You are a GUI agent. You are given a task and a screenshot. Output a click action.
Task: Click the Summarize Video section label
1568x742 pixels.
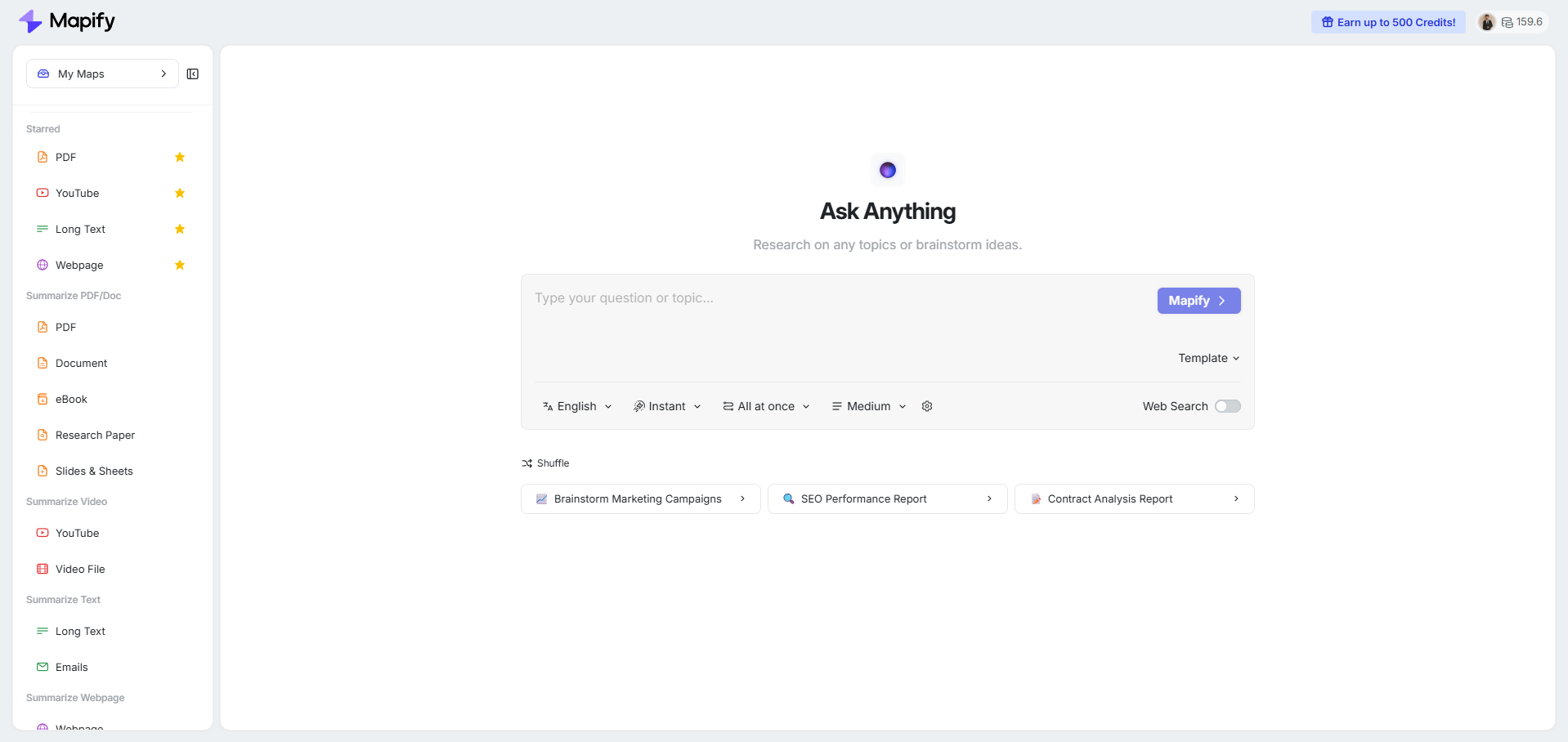tap(66, 502)
